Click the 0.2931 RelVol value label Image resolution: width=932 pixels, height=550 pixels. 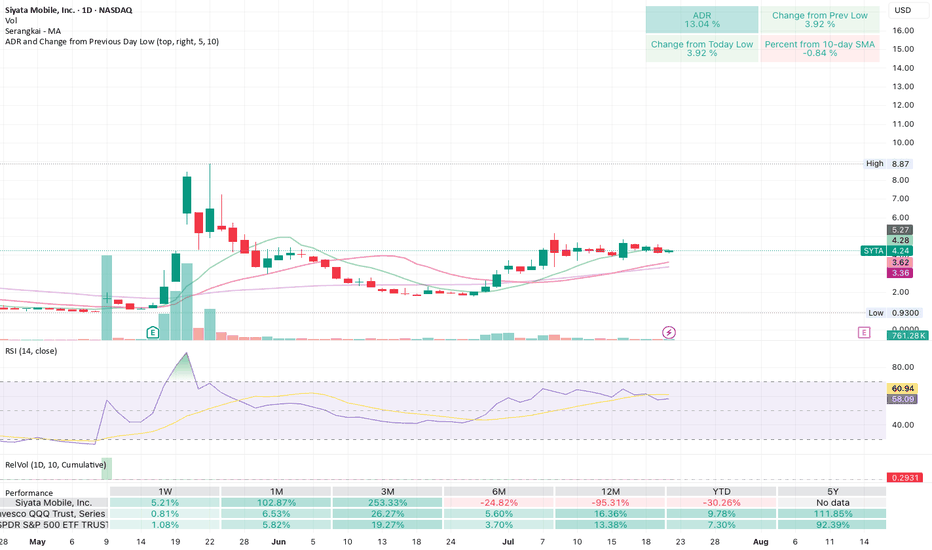pos(905,477)
